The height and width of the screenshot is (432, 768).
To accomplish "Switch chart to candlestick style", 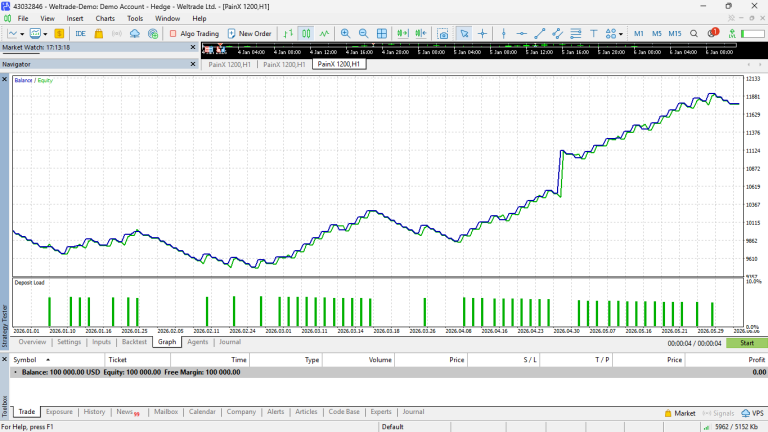I will pos(306,34).
